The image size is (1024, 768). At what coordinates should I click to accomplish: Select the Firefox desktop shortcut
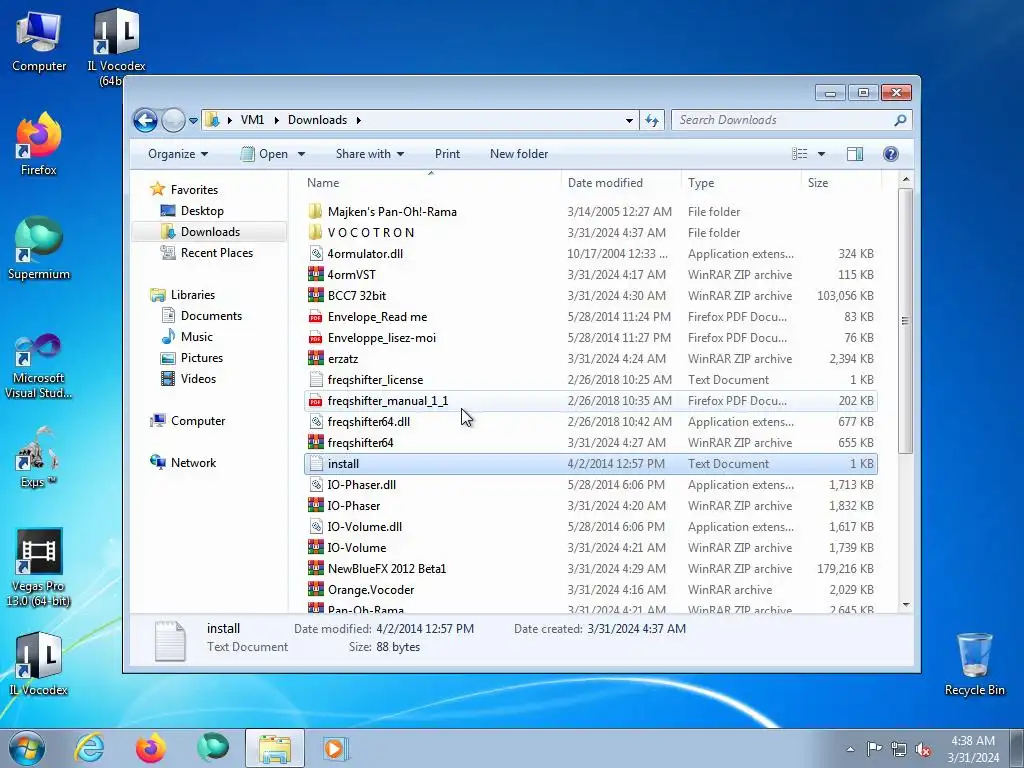coord(39,144)
